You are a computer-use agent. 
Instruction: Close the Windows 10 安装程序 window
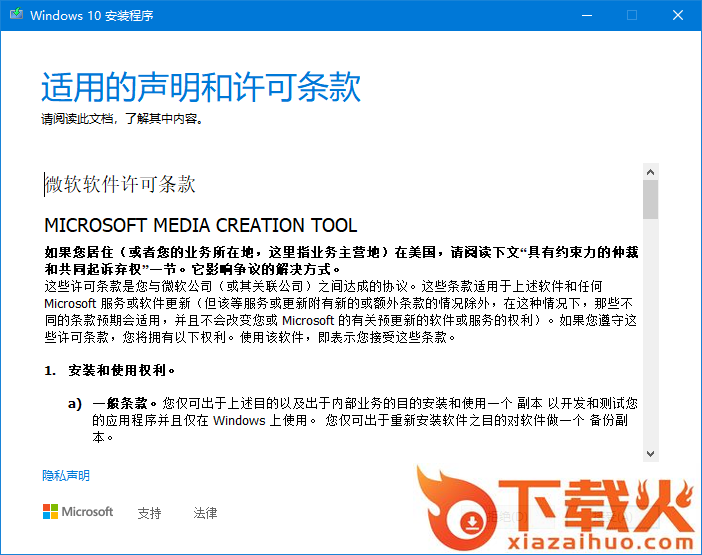click(678, 15)
